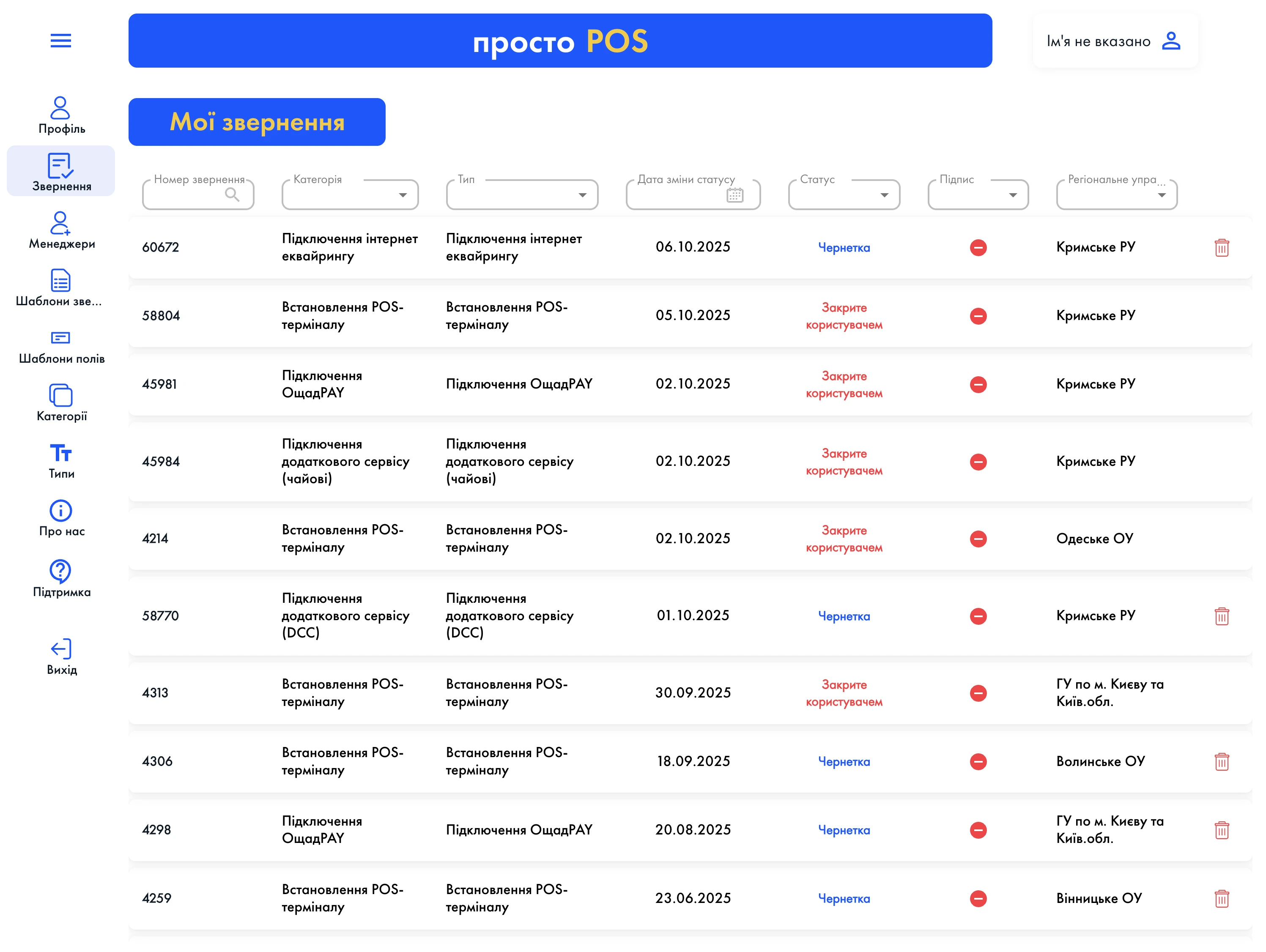1266x952 pixels.
Task: Open the Підтримка help icon
Action: click(x=60, y=570)
